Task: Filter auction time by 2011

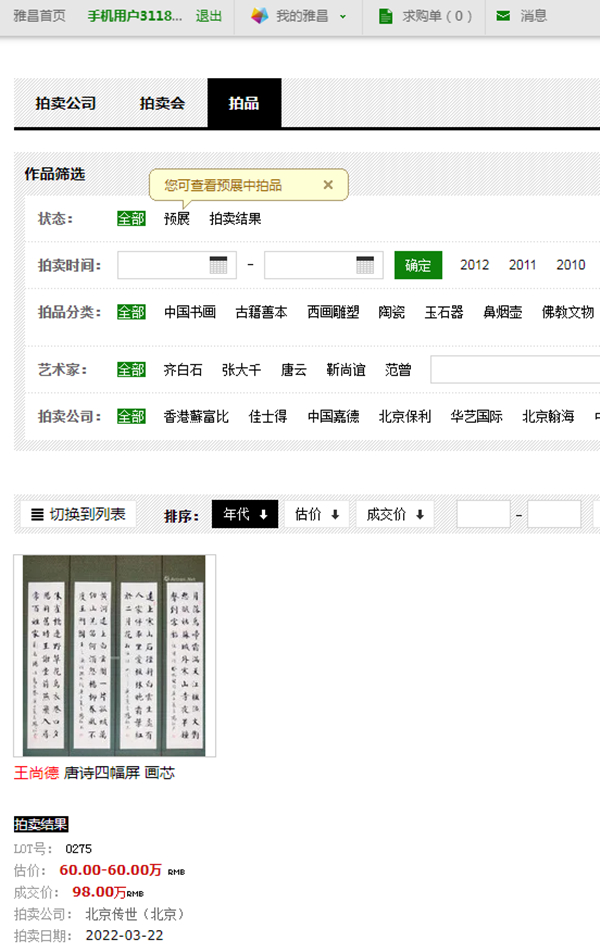Action: pos(522,265)
